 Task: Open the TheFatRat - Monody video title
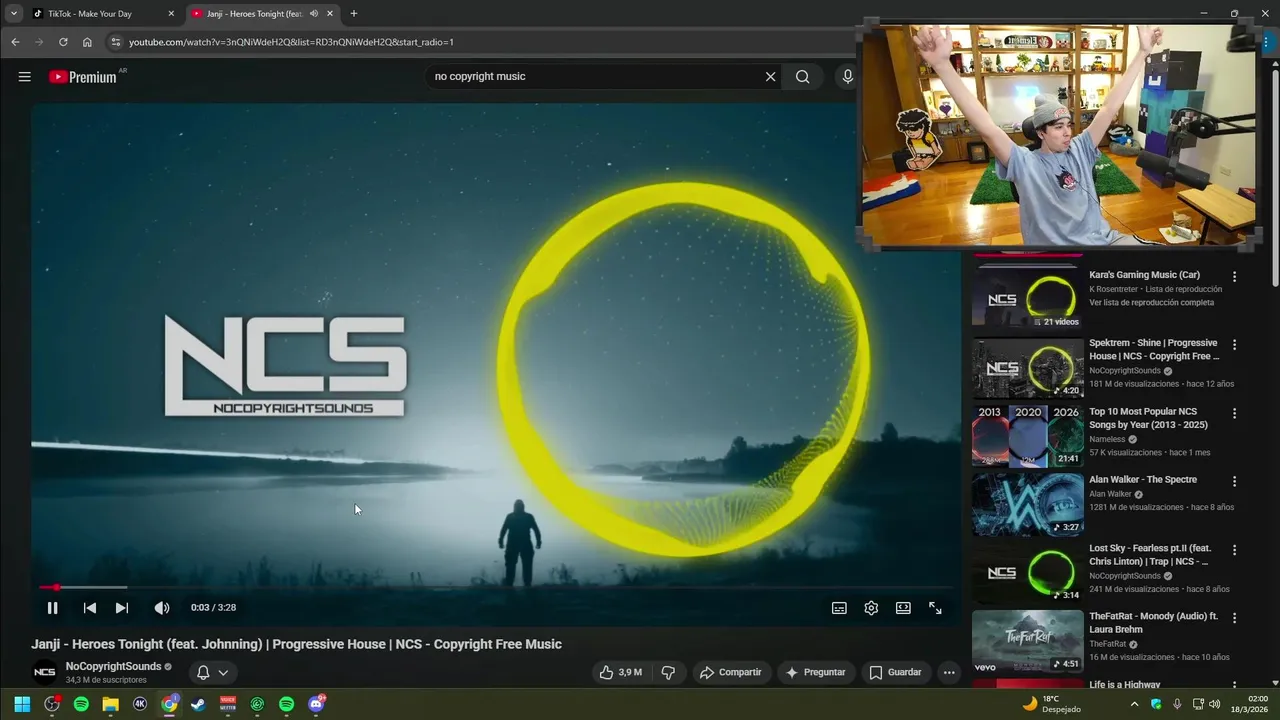point(1153,623)
